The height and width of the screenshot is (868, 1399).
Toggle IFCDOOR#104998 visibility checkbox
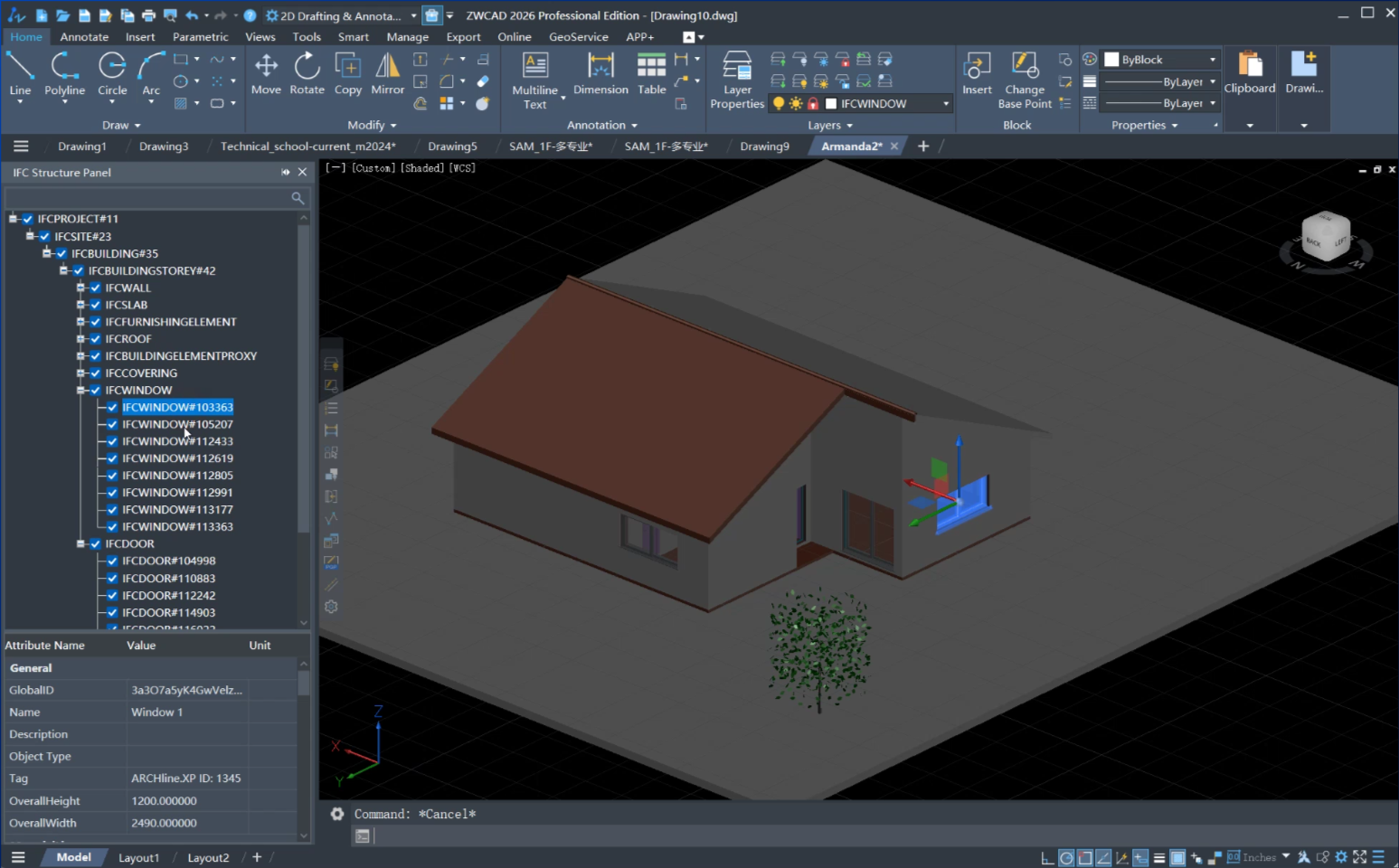112,561
